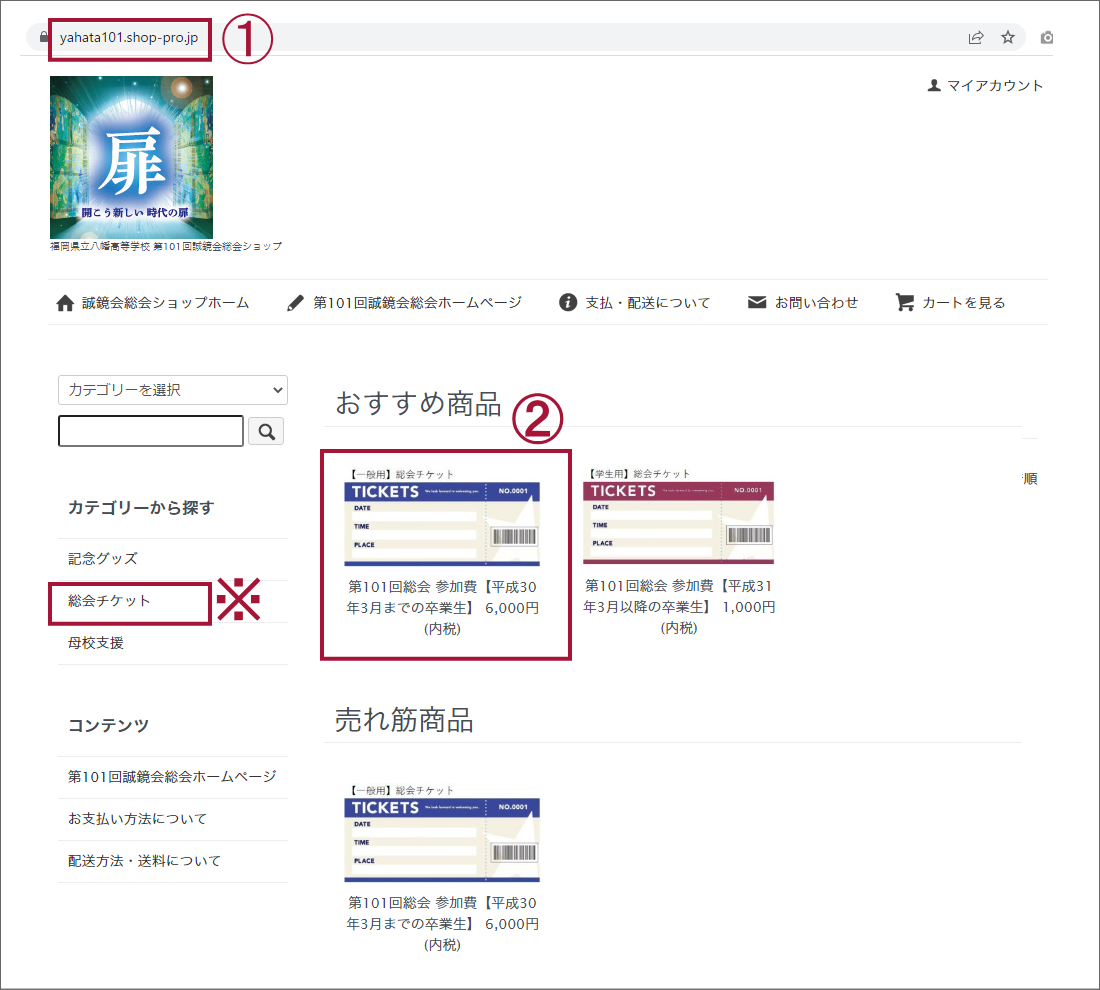Open the camera icon at top right
Screen dimensions: 1100x990
[1047, 38]
